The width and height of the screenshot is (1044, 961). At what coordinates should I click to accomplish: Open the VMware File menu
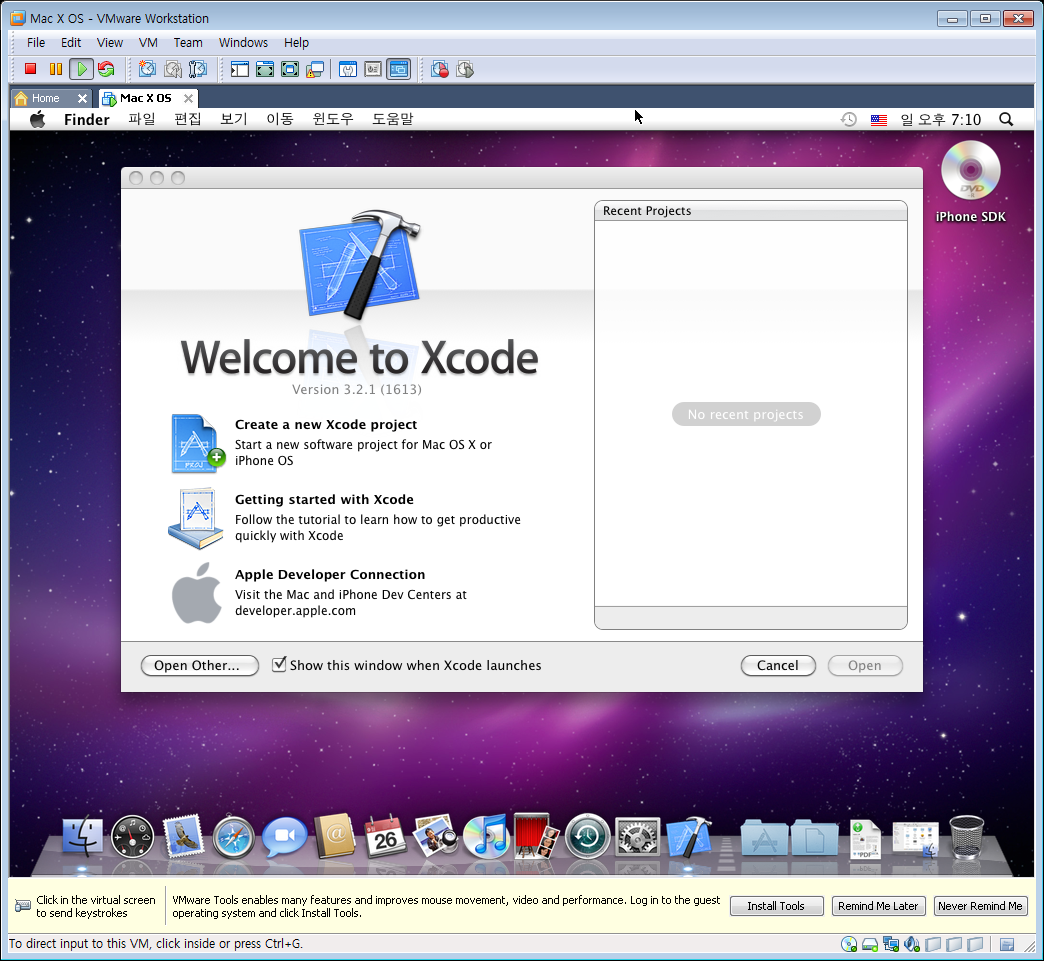(x=36, y=43)
